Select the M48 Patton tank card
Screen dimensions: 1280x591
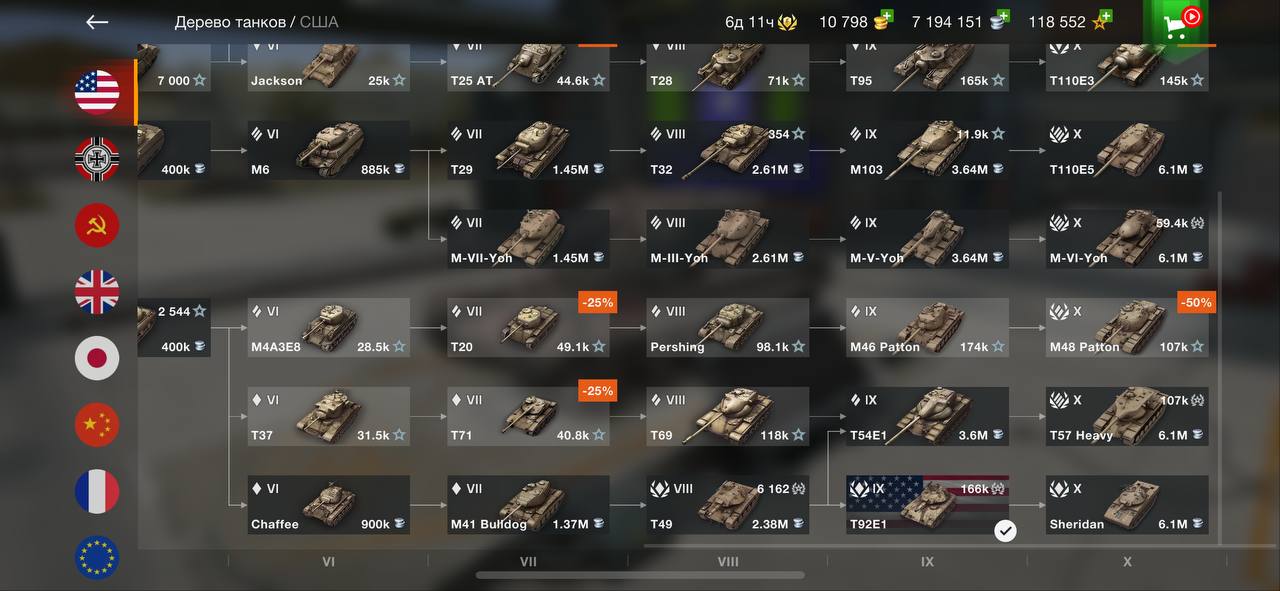(1127, 327)
